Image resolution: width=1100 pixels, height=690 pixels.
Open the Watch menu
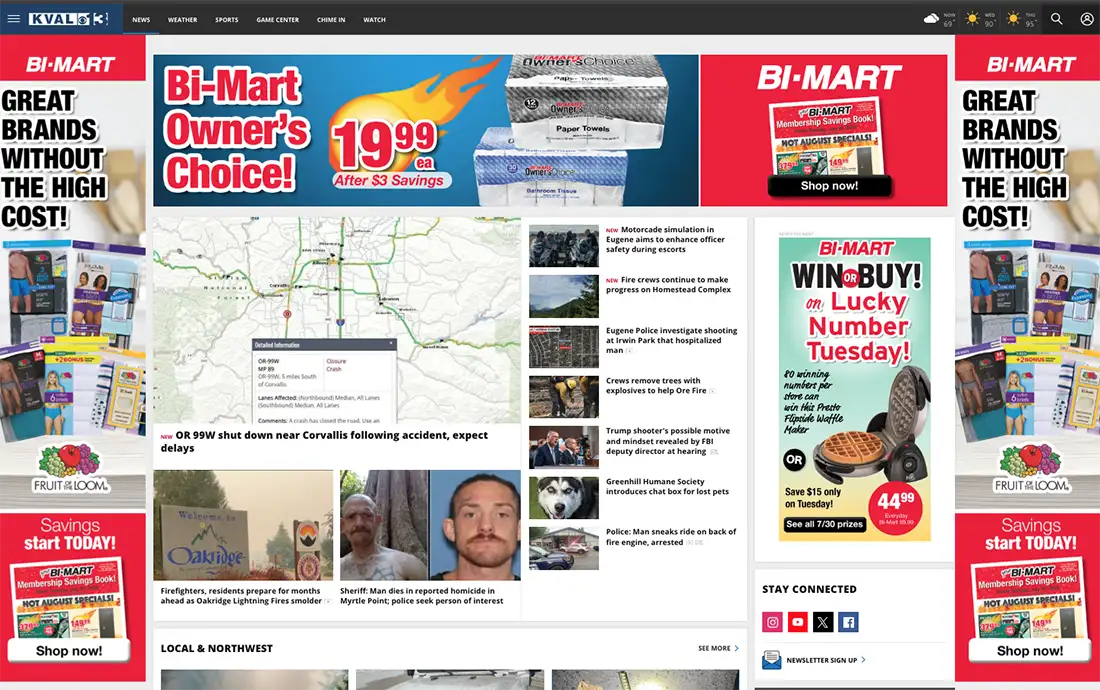click(x=375, y=20)
